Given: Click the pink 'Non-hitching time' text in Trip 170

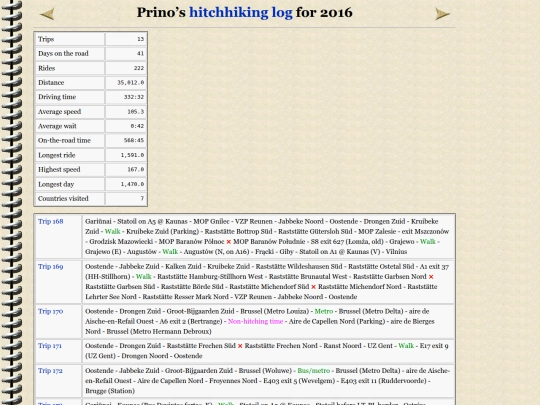Looking at the screenshot, I should pyautogui.click(x=256, y=321).
